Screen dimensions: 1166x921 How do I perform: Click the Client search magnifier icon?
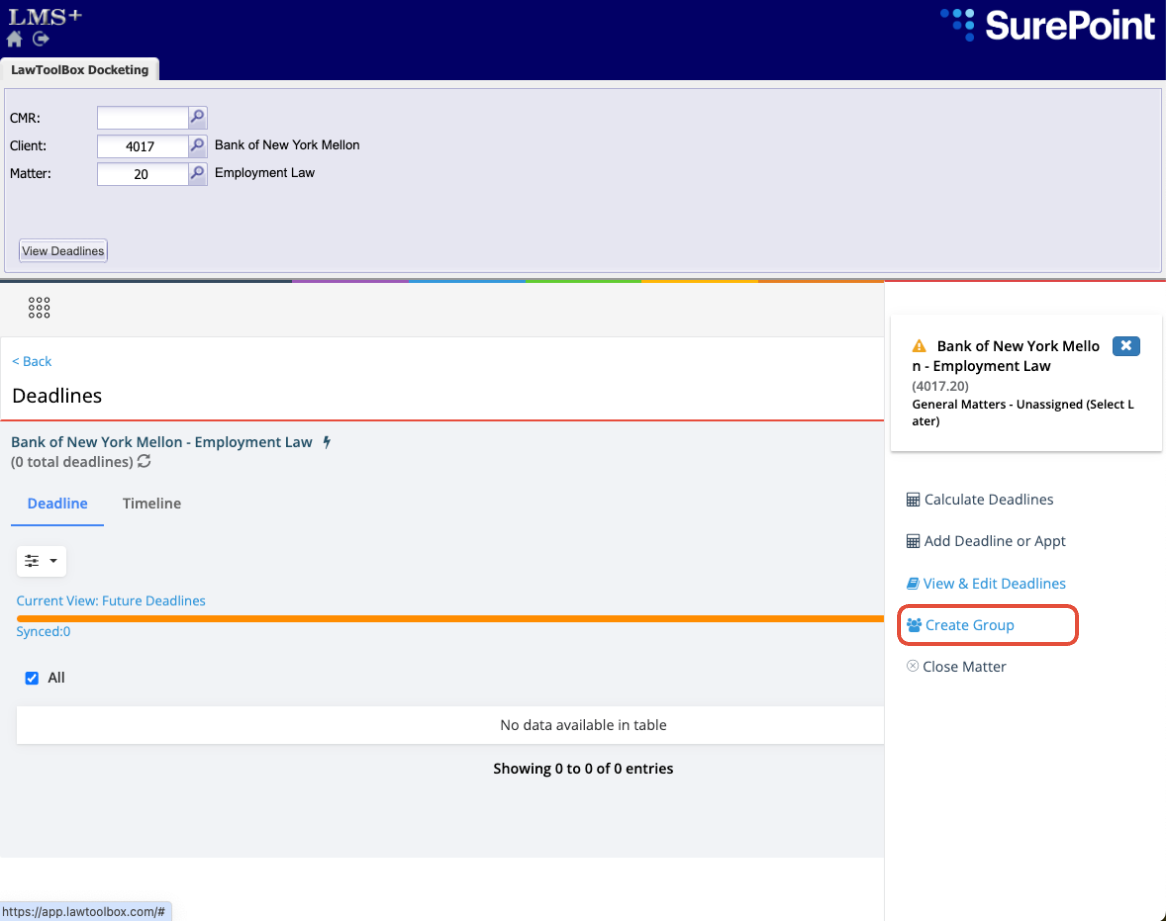[197, 146]
